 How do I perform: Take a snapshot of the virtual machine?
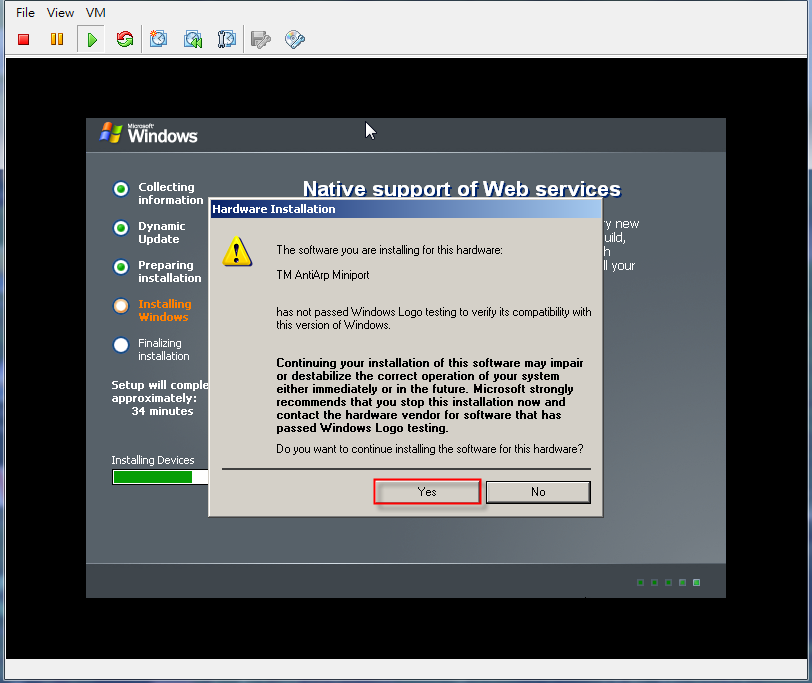click(158, 39)
